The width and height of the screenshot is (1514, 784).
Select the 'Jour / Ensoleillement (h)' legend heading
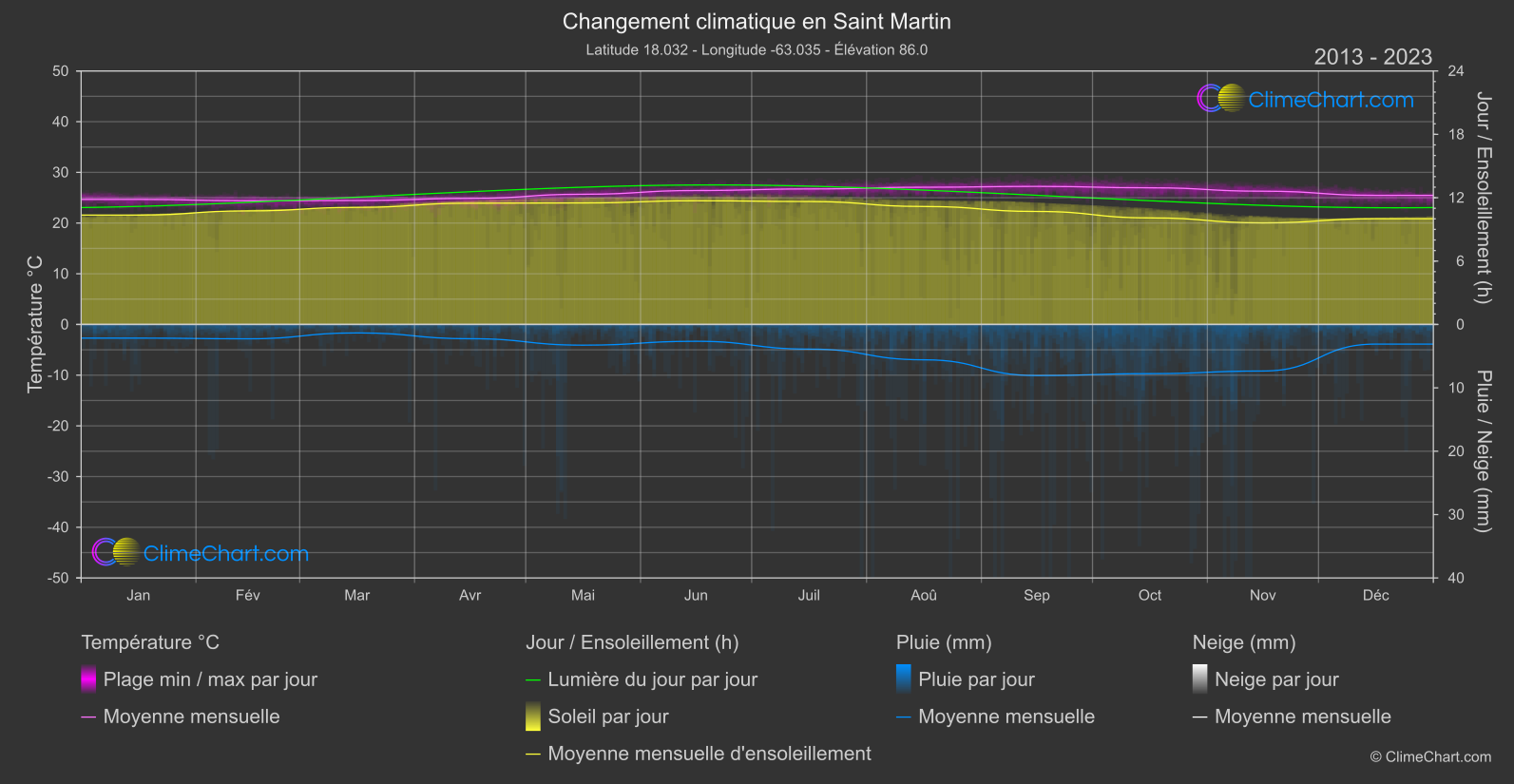click(x=632, y=642)
